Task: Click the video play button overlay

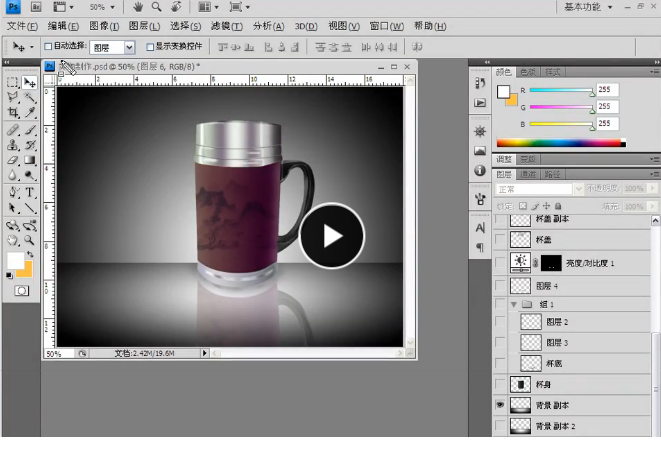Action: pyautogui.click(x=332, y=236)
